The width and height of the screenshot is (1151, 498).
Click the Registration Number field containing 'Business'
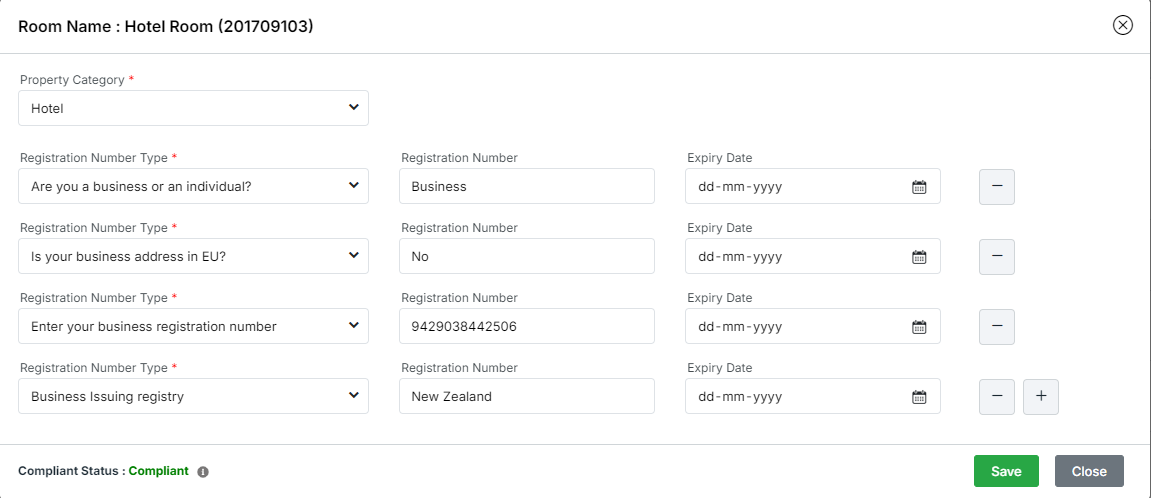coord(526,186)
